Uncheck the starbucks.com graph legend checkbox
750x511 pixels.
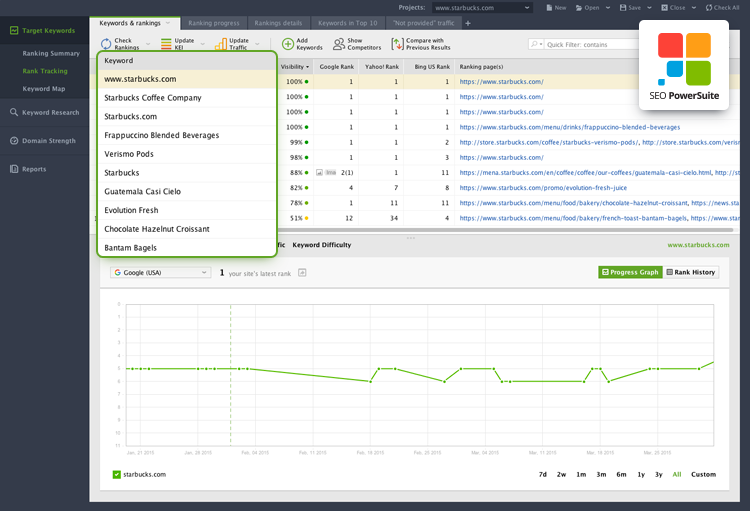coord(117,475)
